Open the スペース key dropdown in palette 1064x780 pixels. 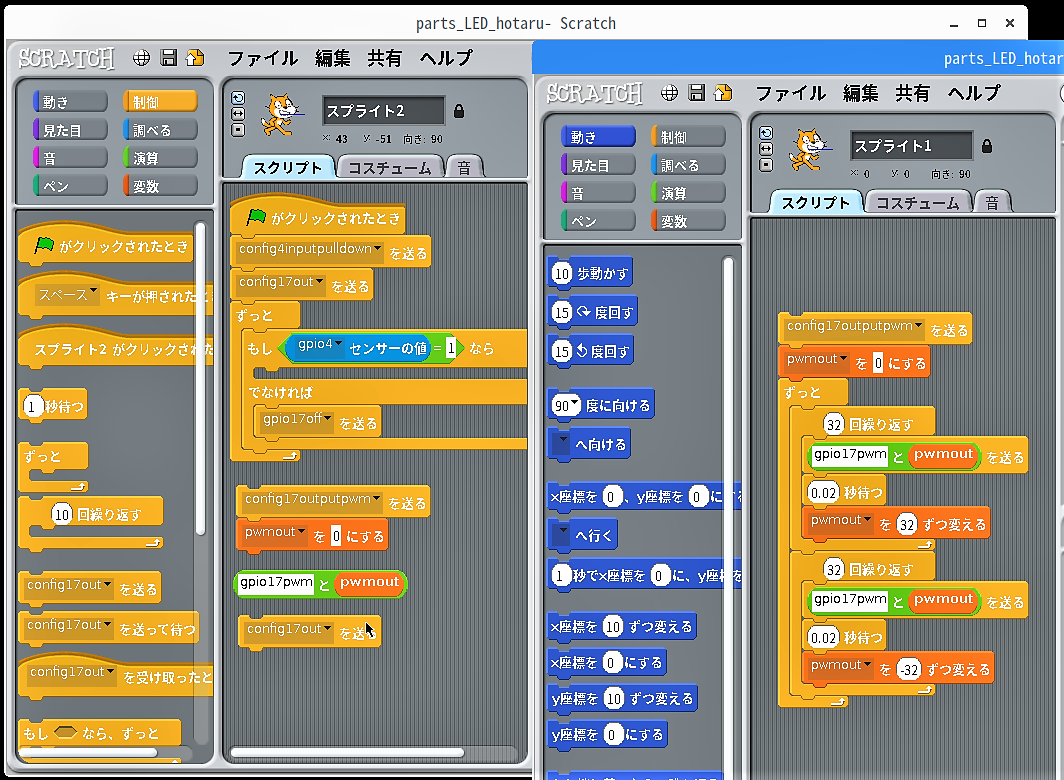(x=93, y=293)
